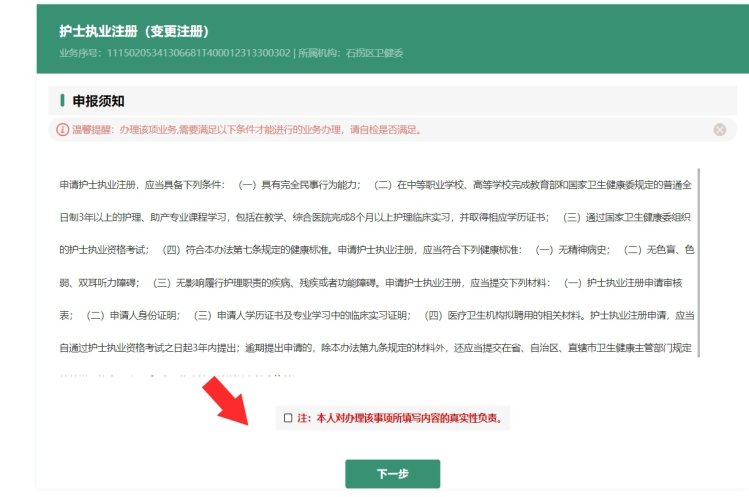Click the green bar beside 申报须知
749x497 pixels.
pos(62,101)
